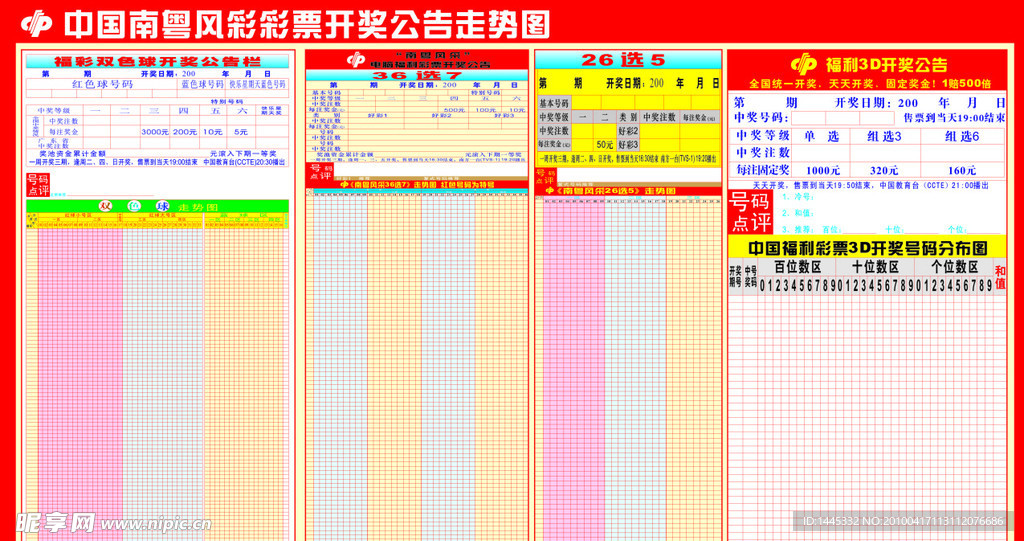Click the 福彩双色球开奖公告栏 heading

pyautogui.click(x=157, y=62)
